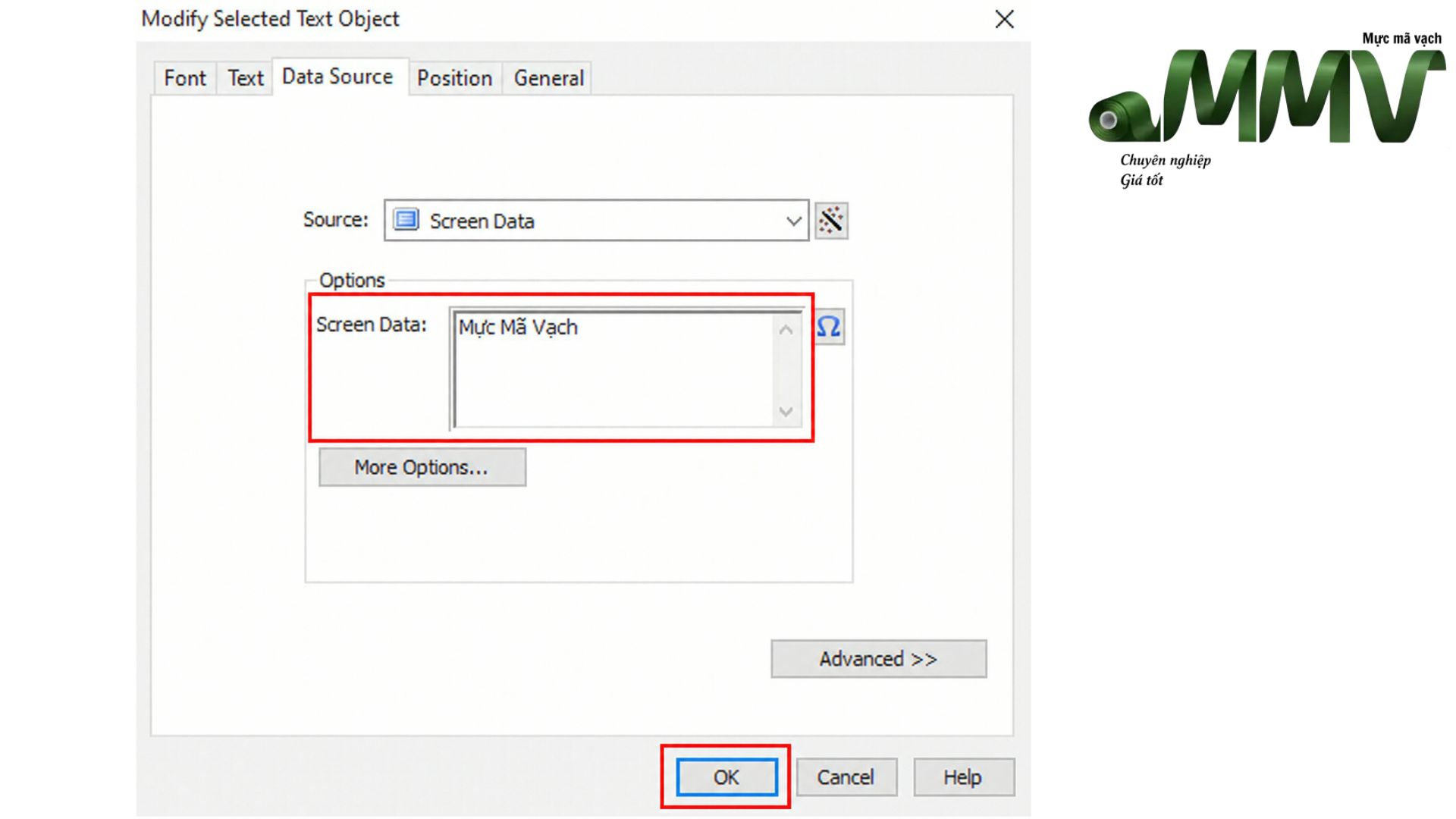
Task: Click the Screen Data scrollbar up arrow
Action: tap(786, 330)
